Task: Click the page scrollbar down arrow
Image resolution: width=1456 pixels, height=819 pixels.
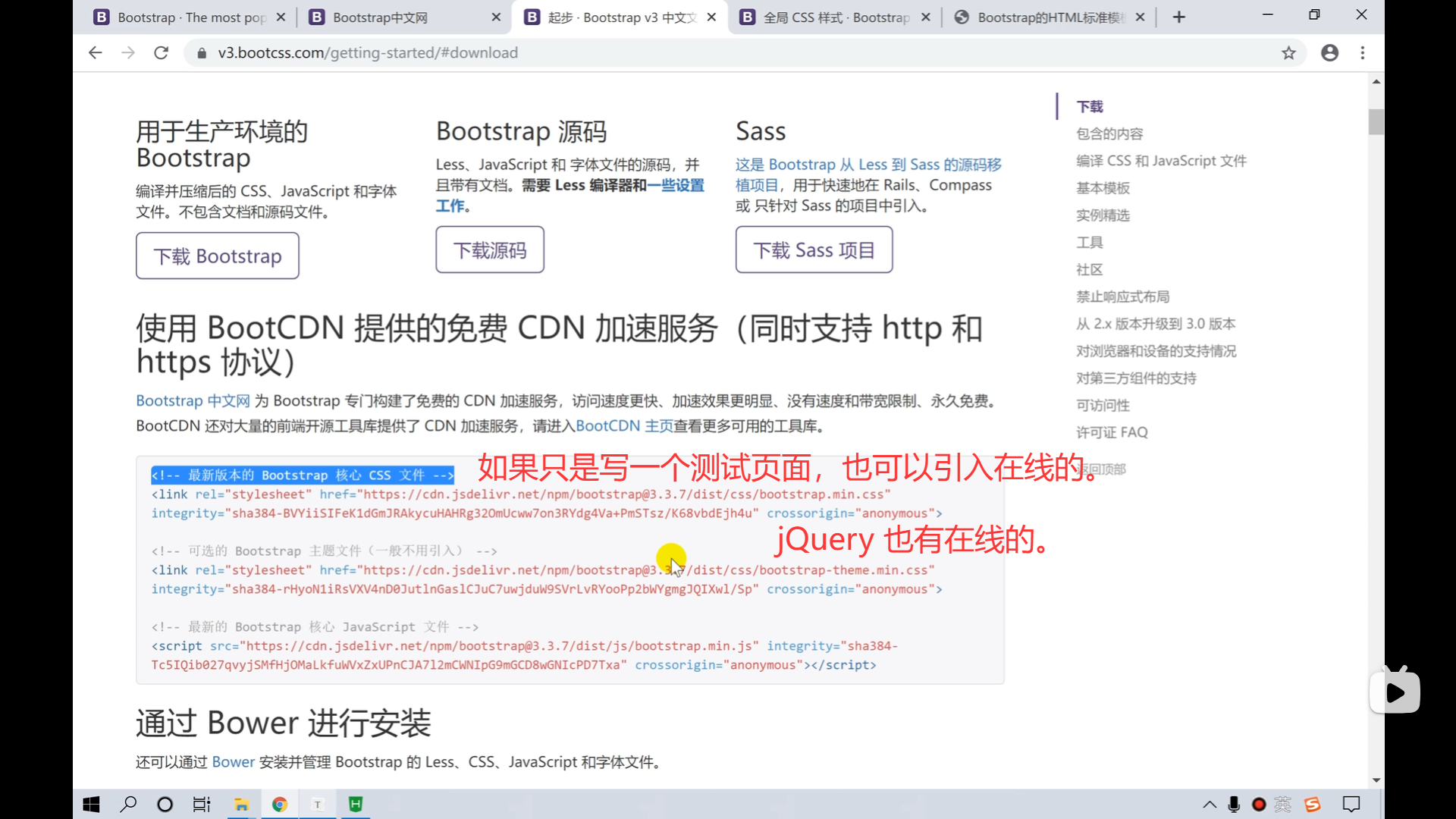Action: tap(1376, 780)
